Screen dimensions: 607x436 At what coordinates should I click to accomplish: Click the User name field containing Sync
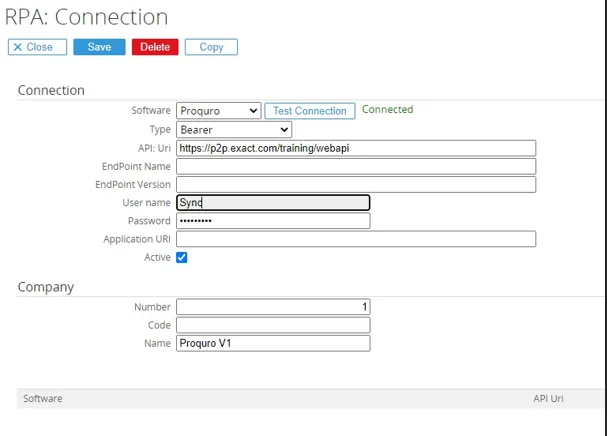click(x=272, y=203)
